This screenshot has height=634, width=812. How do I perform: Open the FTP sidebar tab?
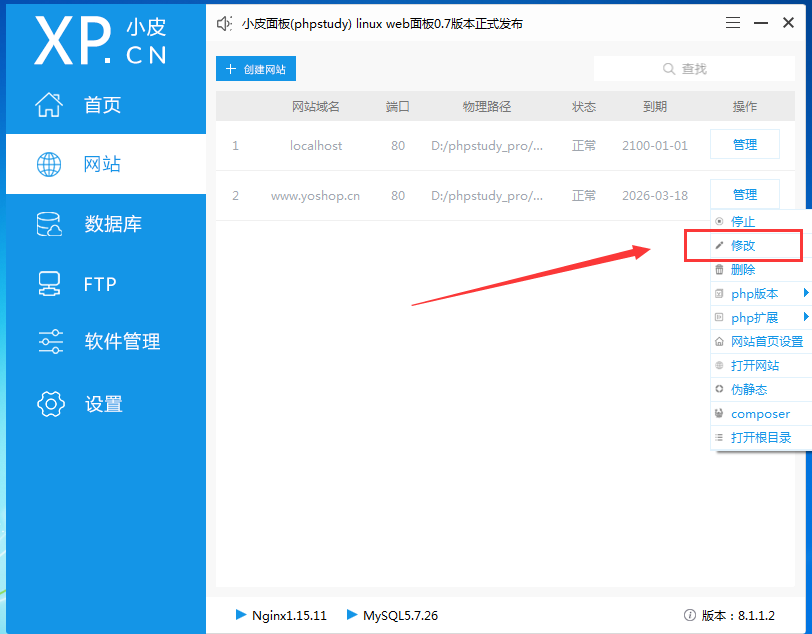[106, 284]
